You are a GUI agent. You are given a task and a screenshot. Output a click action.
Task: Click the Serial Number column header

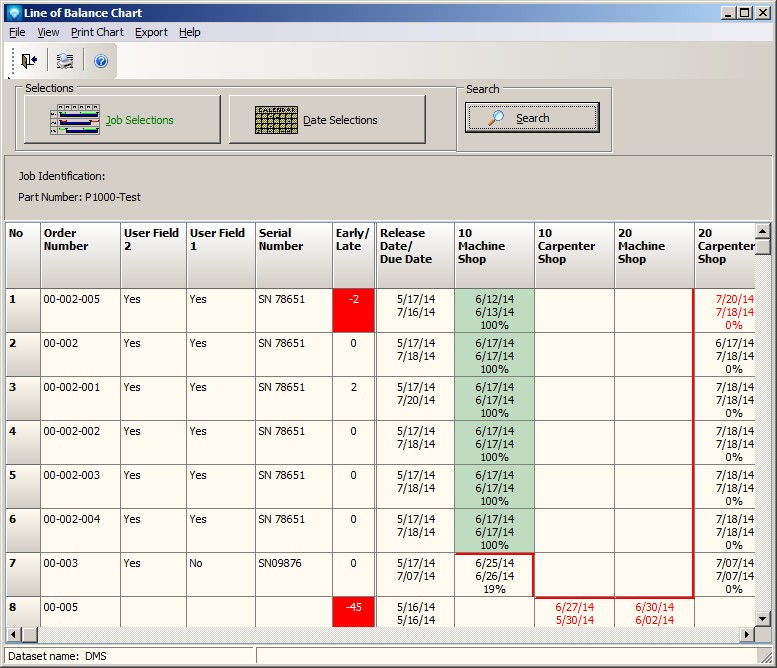pos(294,255)
